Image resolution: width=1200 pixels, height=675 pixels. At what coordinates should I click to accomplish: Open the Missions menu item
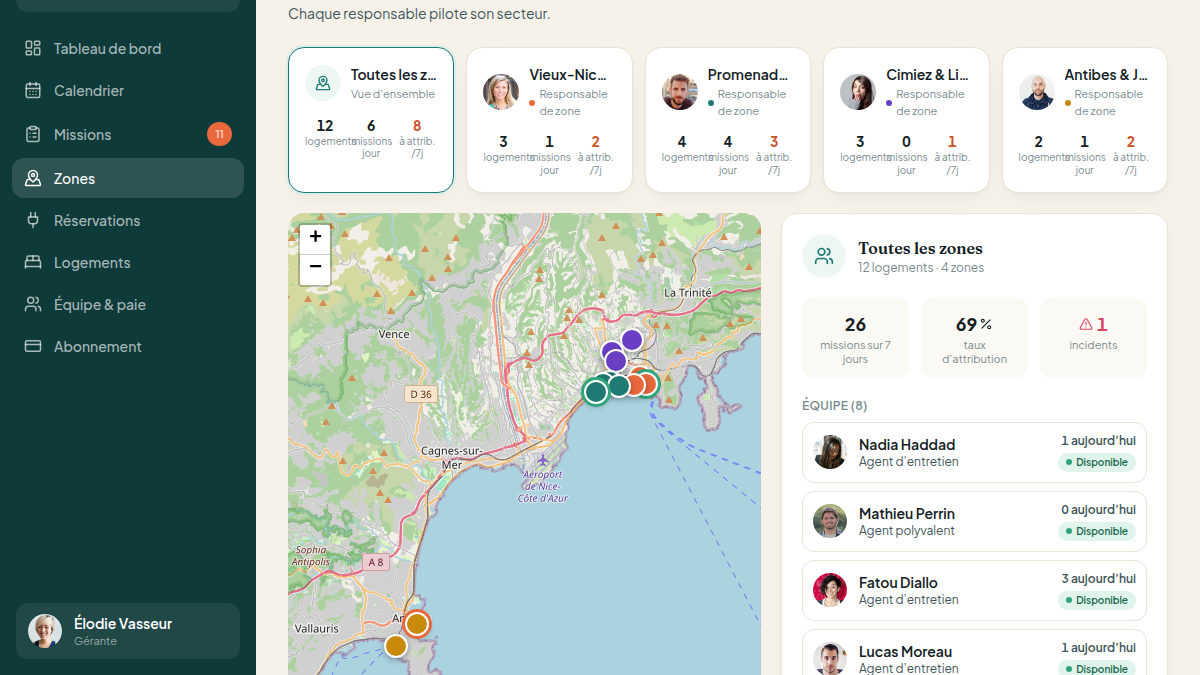tap(128, 135)
